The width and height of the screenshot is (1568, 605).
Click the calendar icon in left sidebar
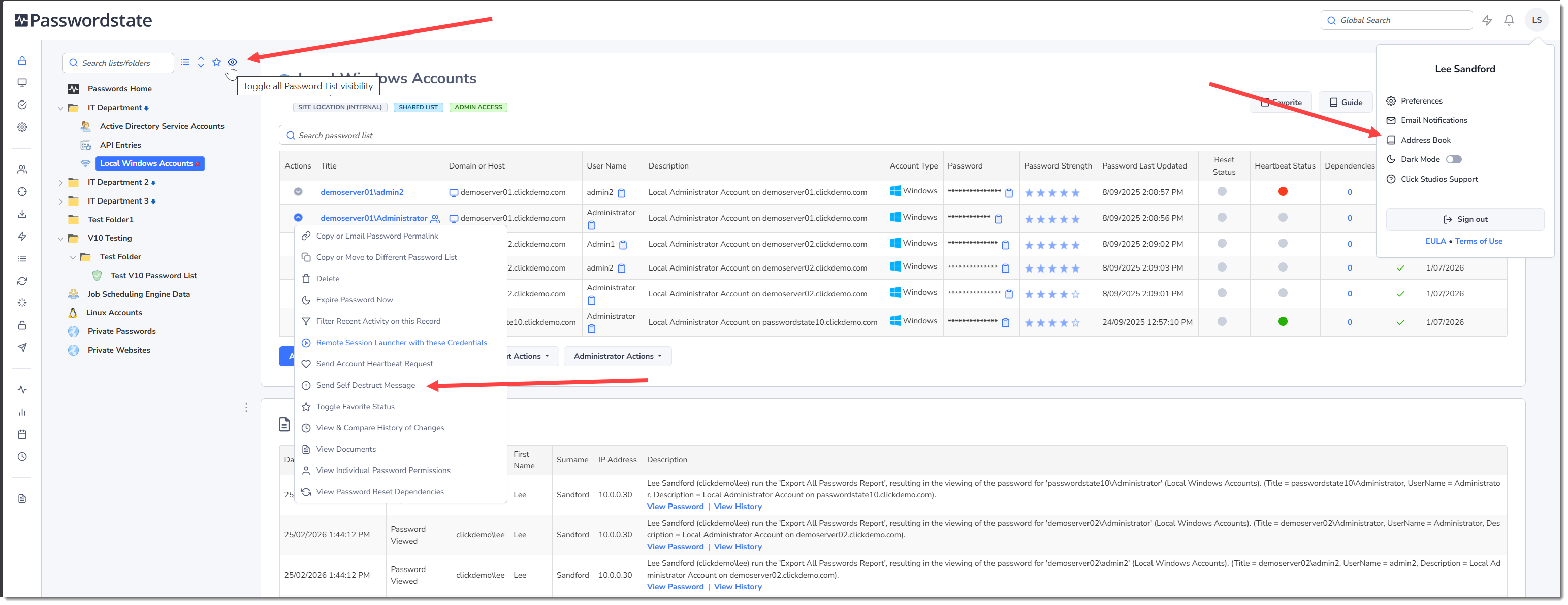coord(22,435)
